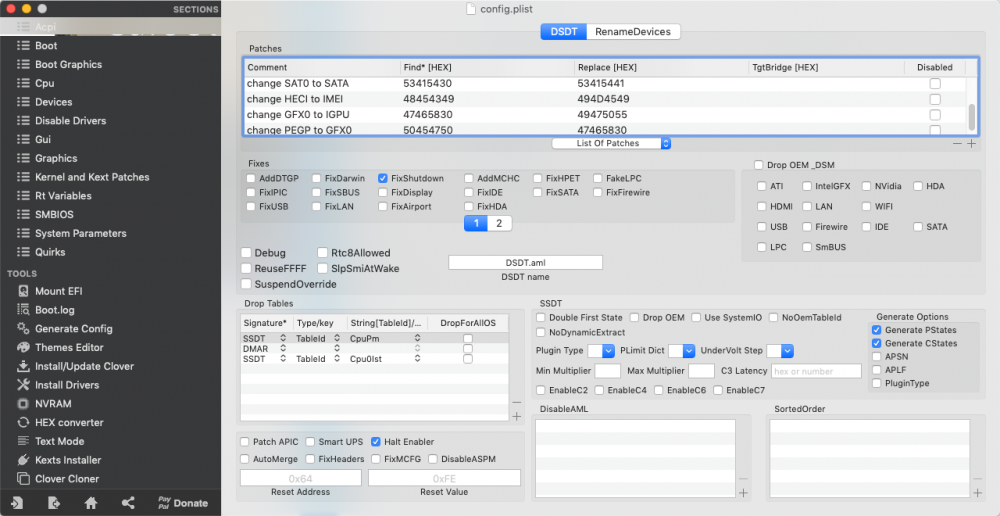Click the PayPal Donate button
Image resolution: width=1000 pixels, height=516 pixels.
pyautogui.click(x=182, y=503)
